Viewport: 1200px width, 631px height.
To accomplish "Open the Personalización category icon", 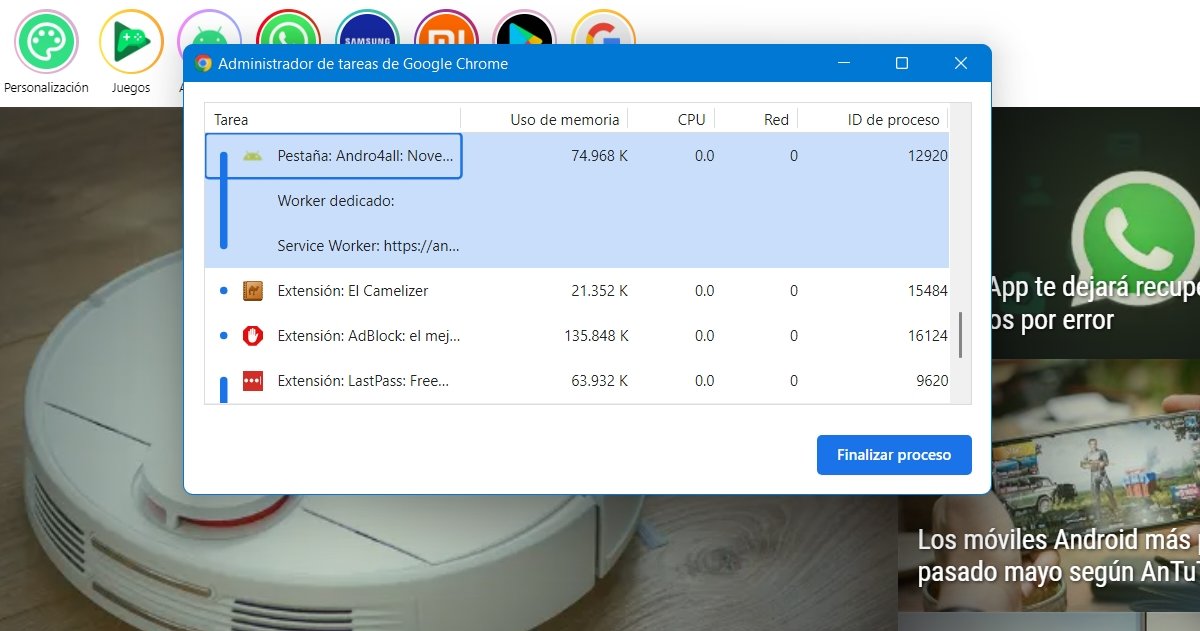I will tap(46, 42).
